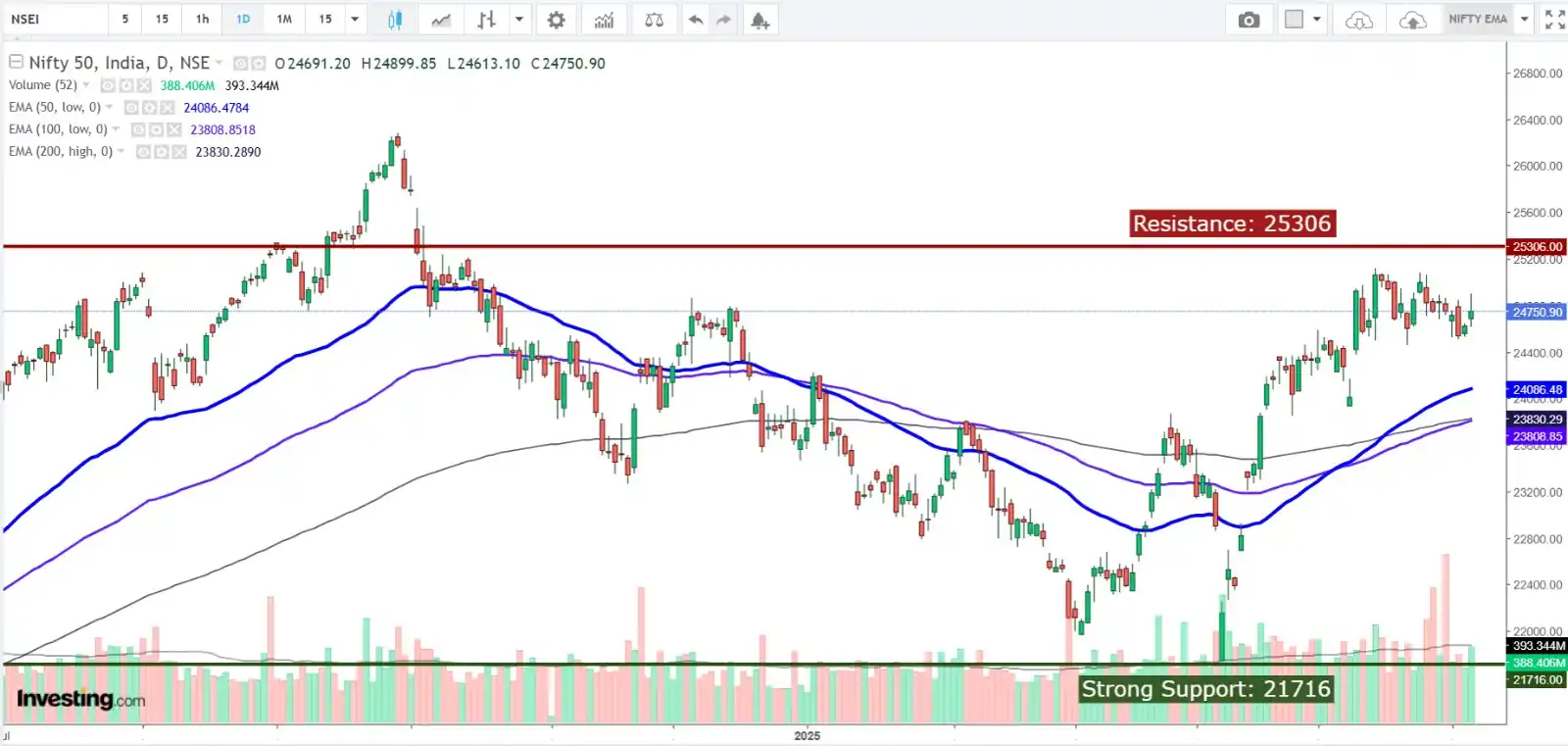Image resolution: width=1568 pixels, height=746 pixels.
Task: Remove the EMA (50, low, 0) indicator
Action: tap(168, 108)
